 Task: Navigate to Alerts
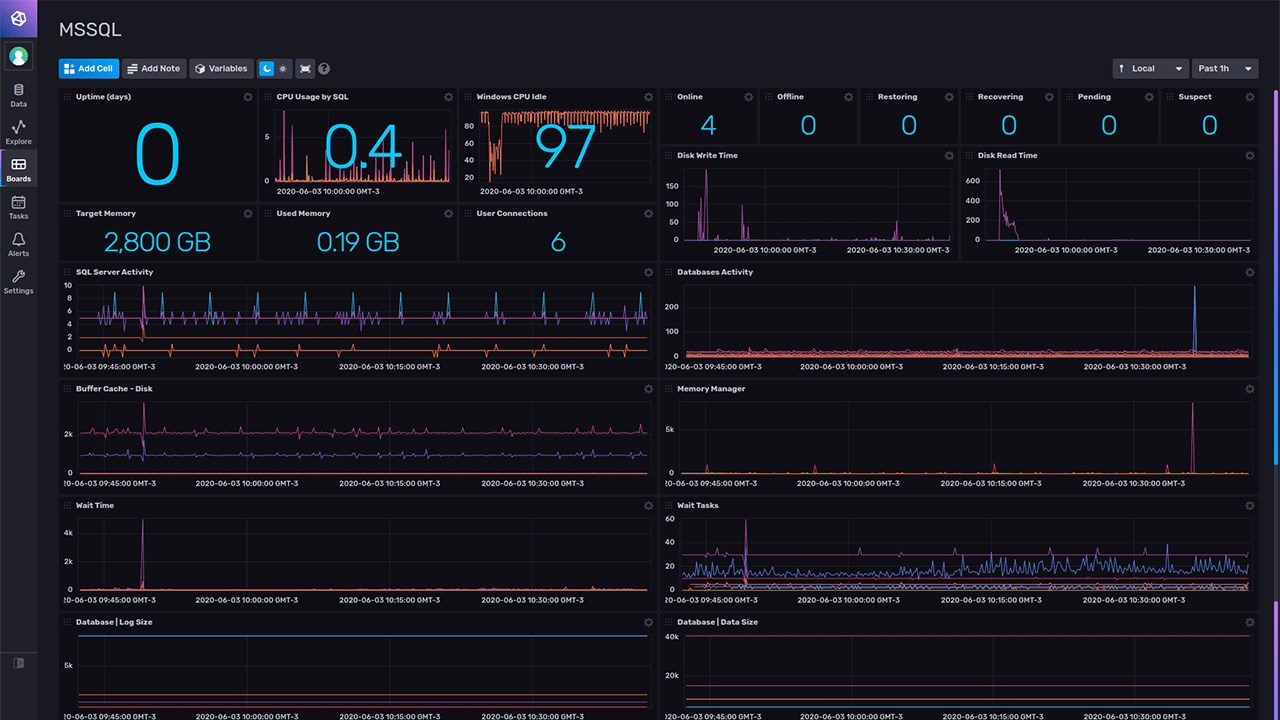click(18, 244)
